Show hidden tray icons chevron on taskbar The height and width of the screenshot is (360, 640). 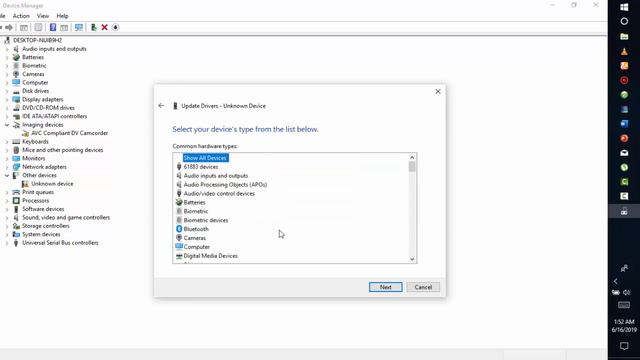pyautogui.click(x=616, y=281)
